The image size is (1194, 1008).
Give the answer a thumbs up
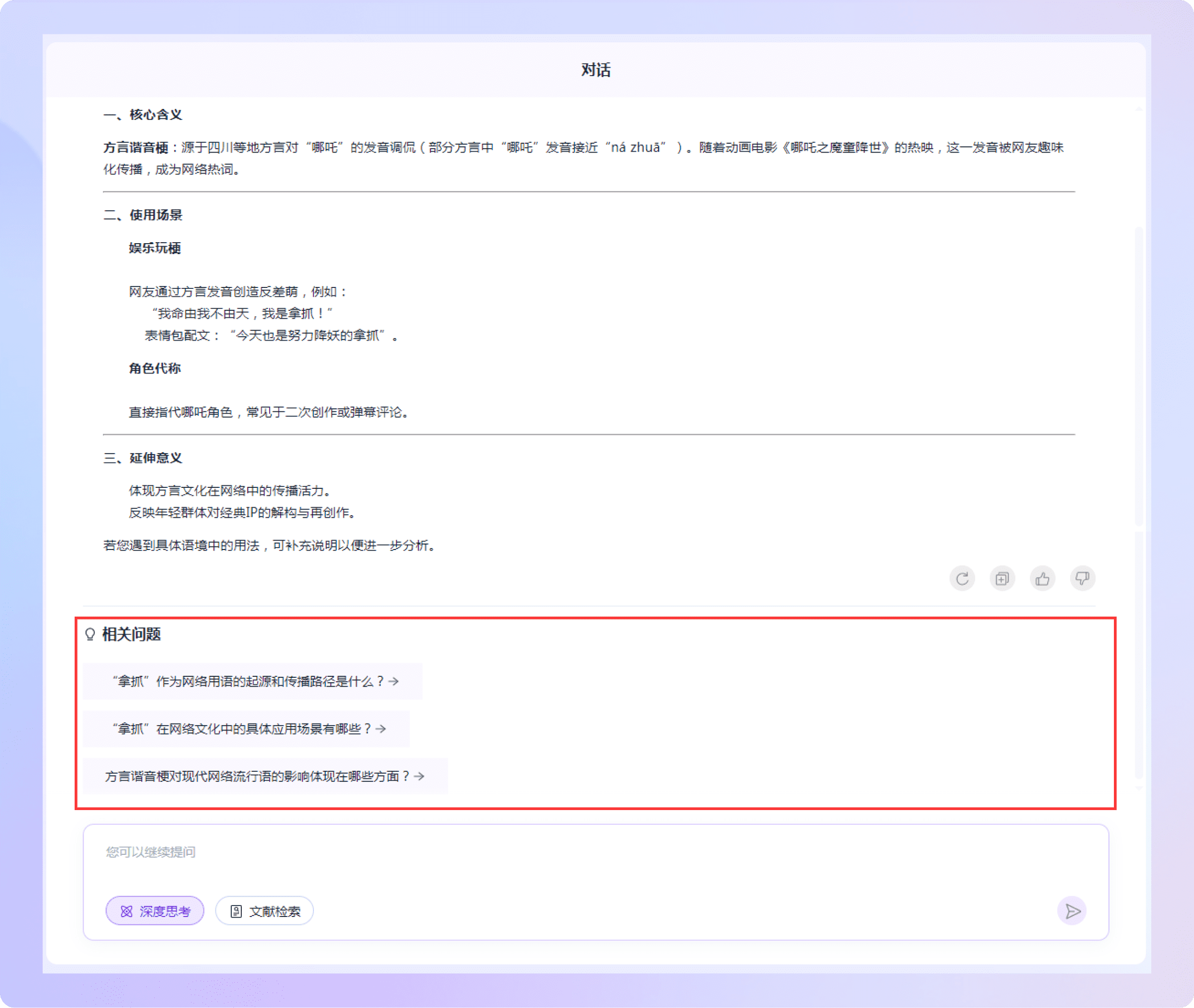(x=1042, y=579)
